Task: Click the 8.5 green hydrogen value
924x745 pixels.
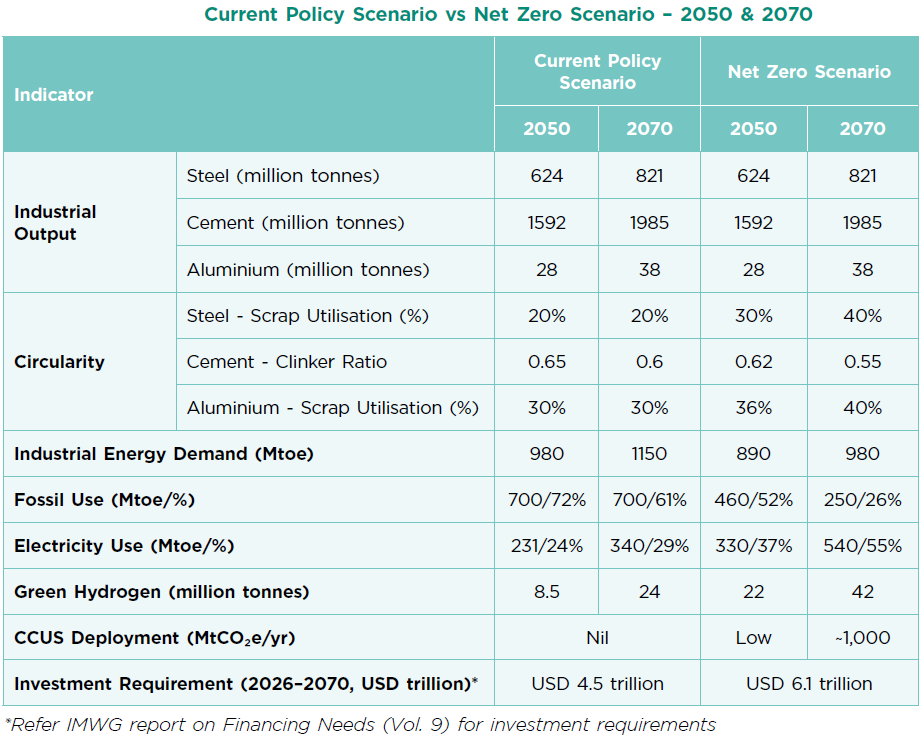Action: coord(547,592)
